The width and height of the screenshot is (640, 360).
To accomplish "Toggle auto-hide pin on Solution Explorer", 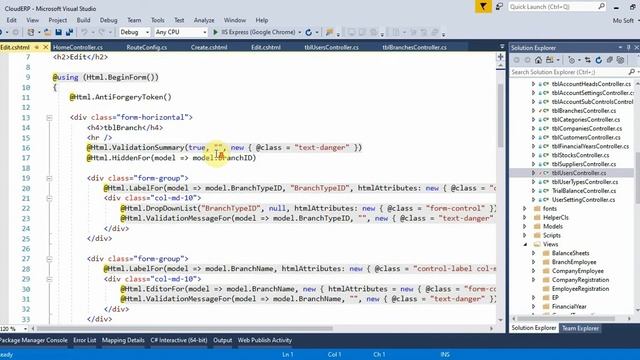I will click(629, 47).
